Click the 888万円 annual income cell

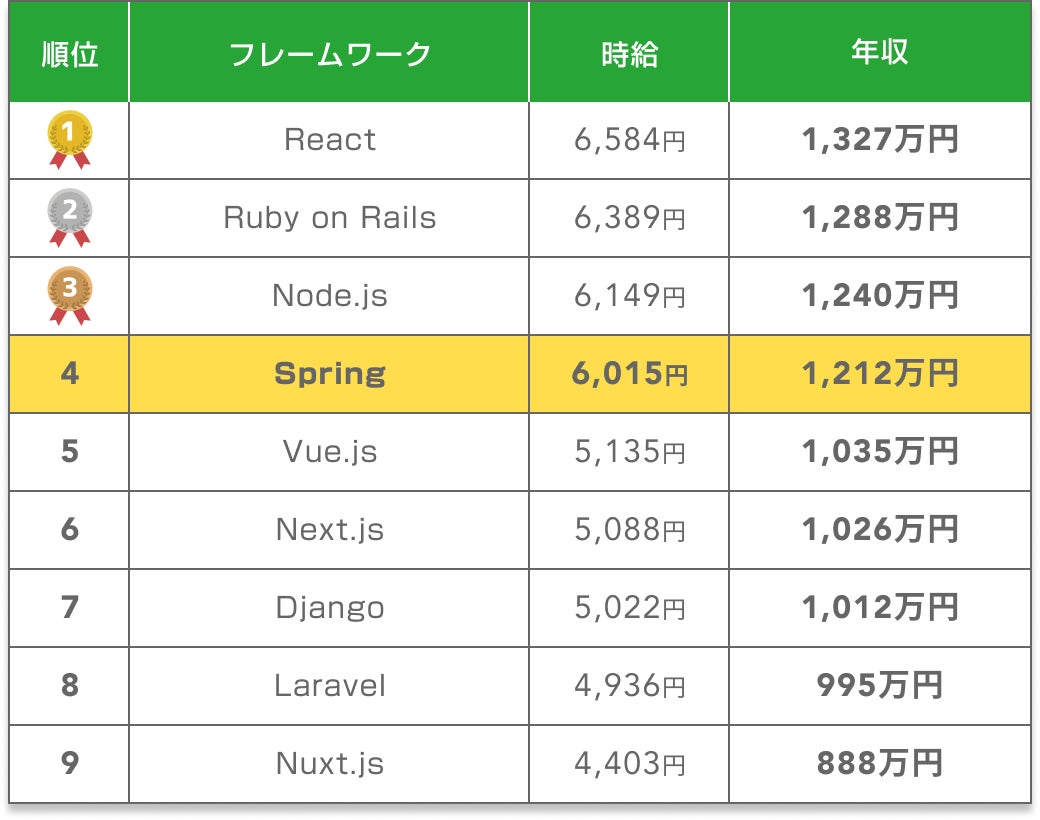click(x=880, y=764)
